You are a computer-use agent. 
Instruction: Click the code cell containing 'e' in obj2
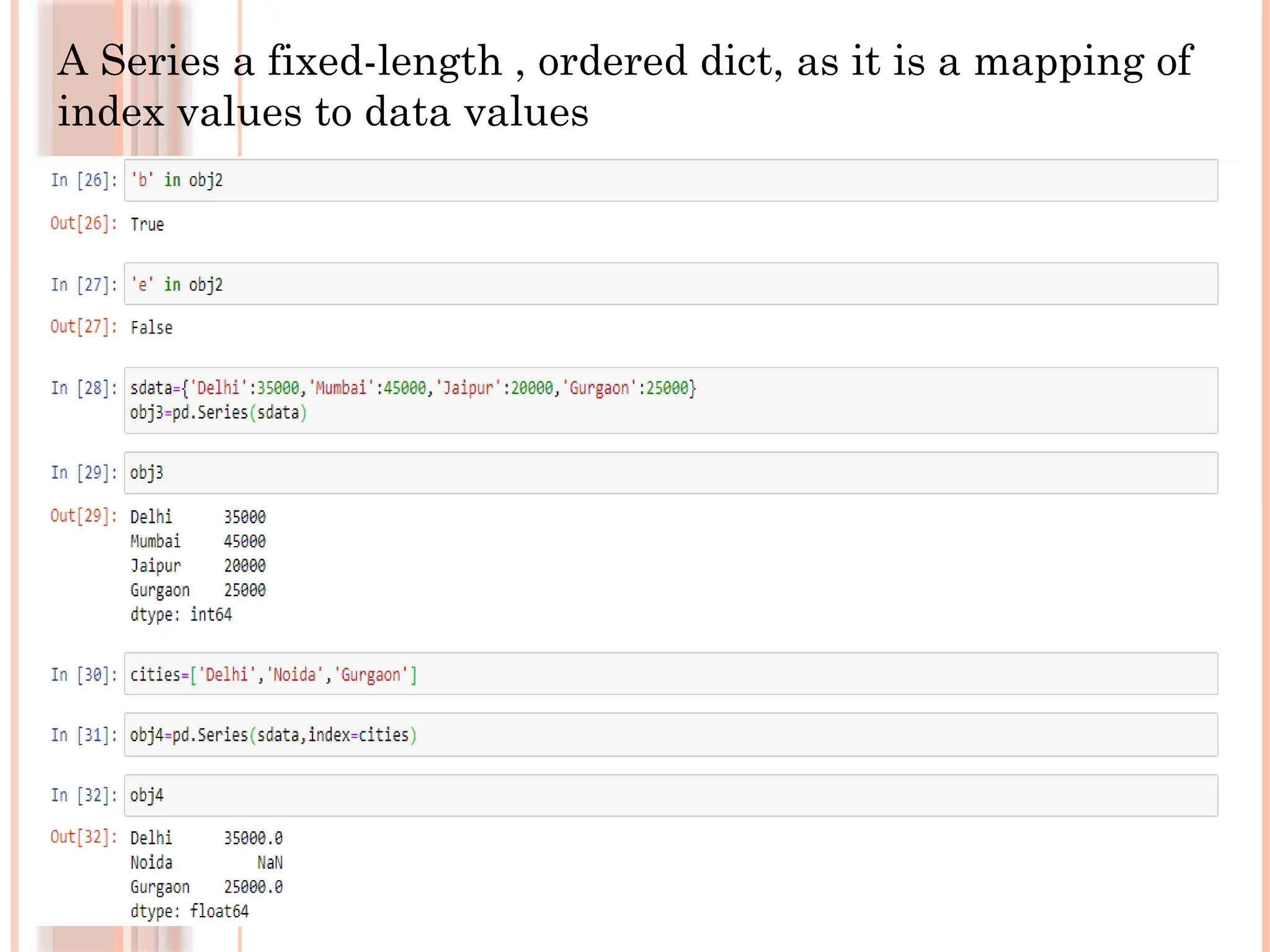pos(671,284)
